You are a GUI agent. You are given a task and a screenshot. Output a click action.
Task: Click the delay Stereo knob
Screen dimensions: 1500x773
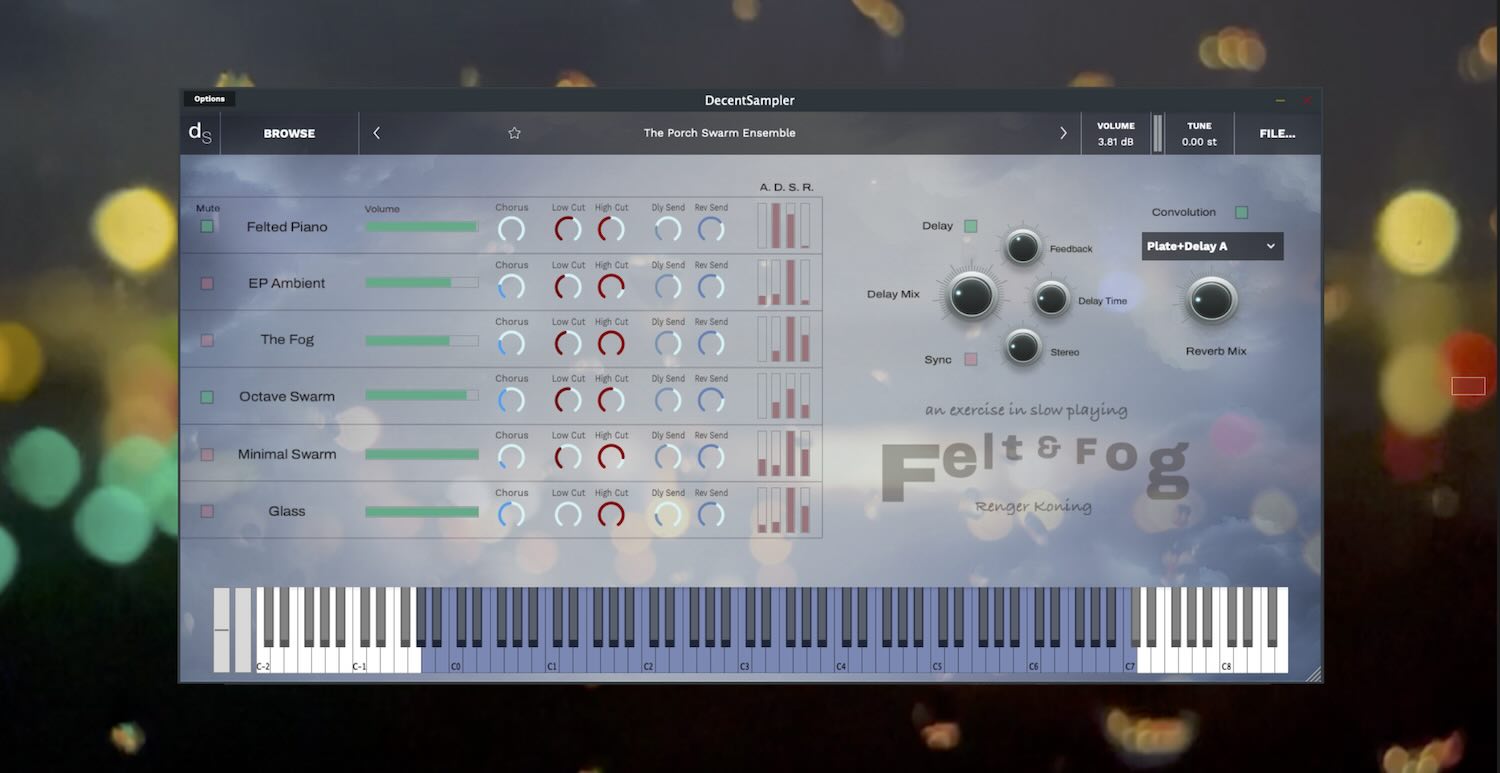[x=1023, y=347]
